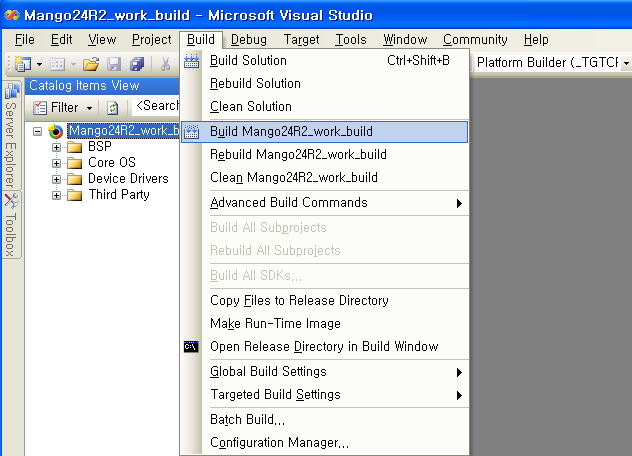Click the Visual Studio title bar icon

pos(12,15)
